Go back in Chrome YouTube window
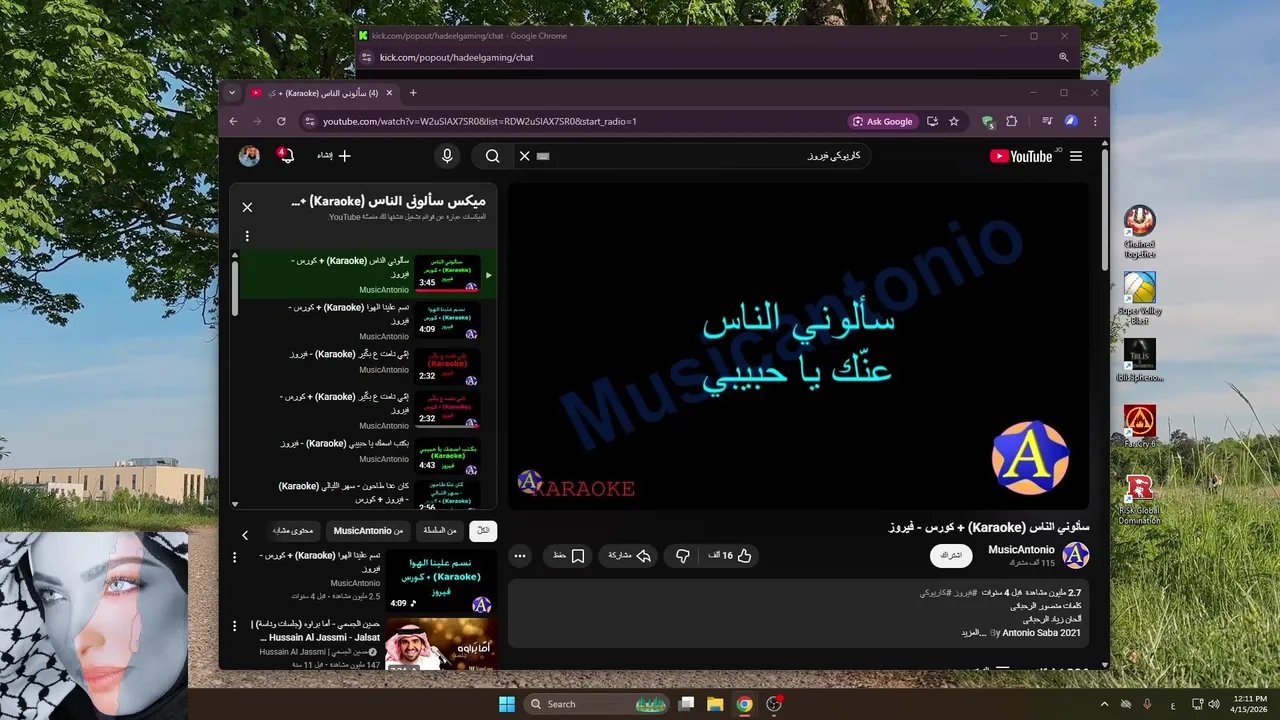The height and width of the screenshot is (720, 1280). [x=233, y=121]
